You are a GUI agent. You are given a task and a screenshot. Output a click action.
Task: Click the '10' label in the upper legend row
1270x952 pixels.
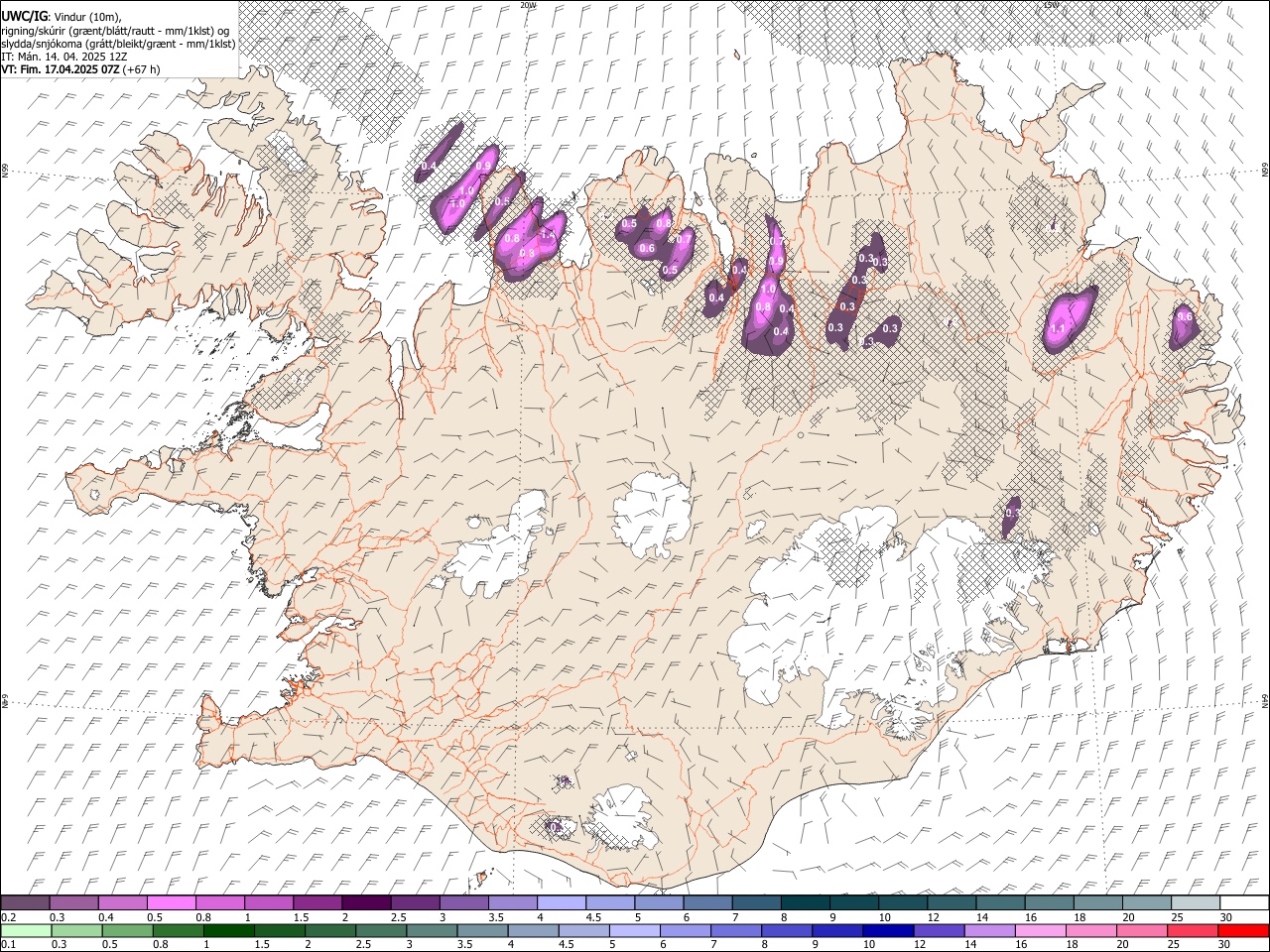(x=884, y=917)
